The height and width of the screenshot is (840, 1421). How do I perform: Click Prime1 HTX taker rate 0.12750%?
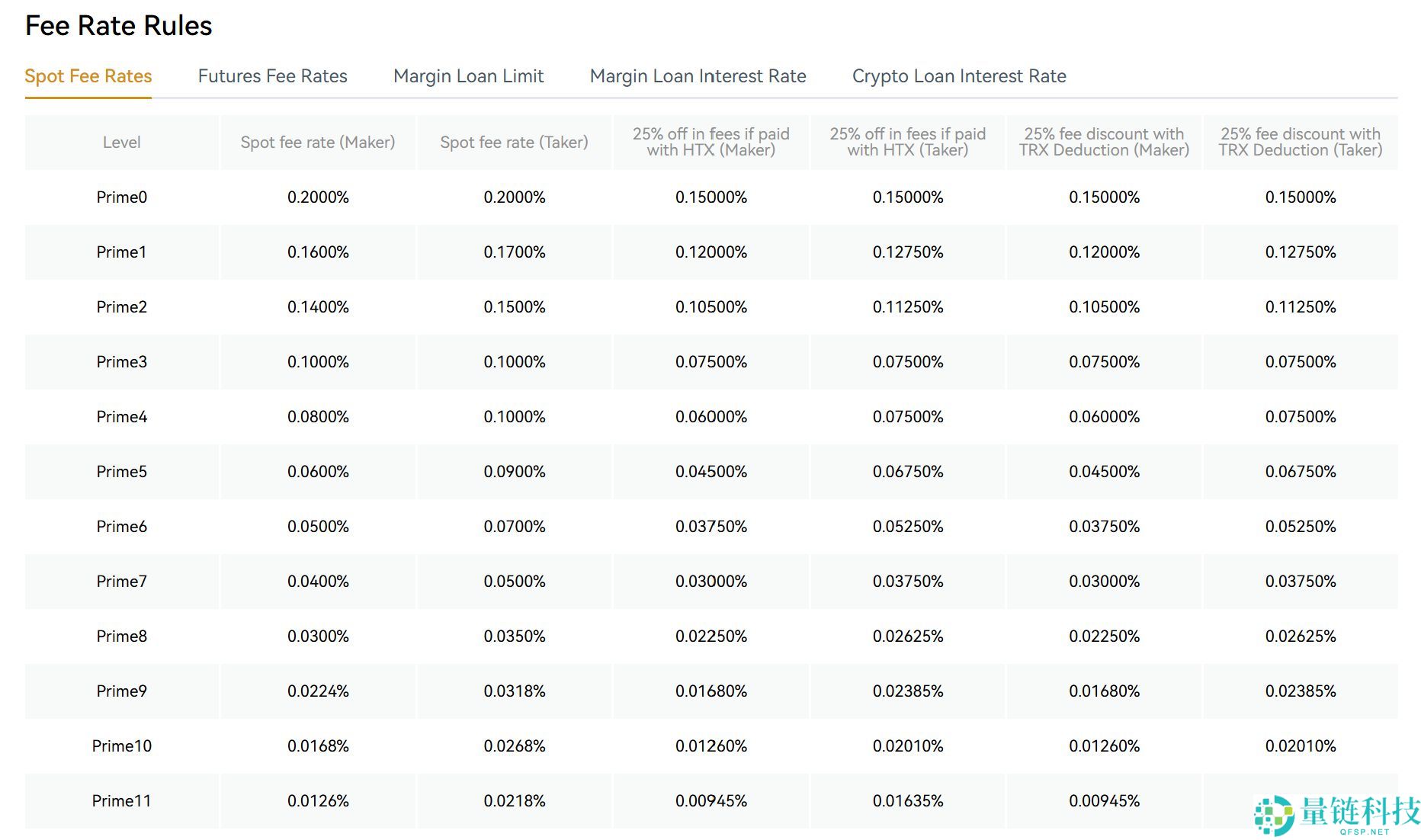tap(908, 252)
